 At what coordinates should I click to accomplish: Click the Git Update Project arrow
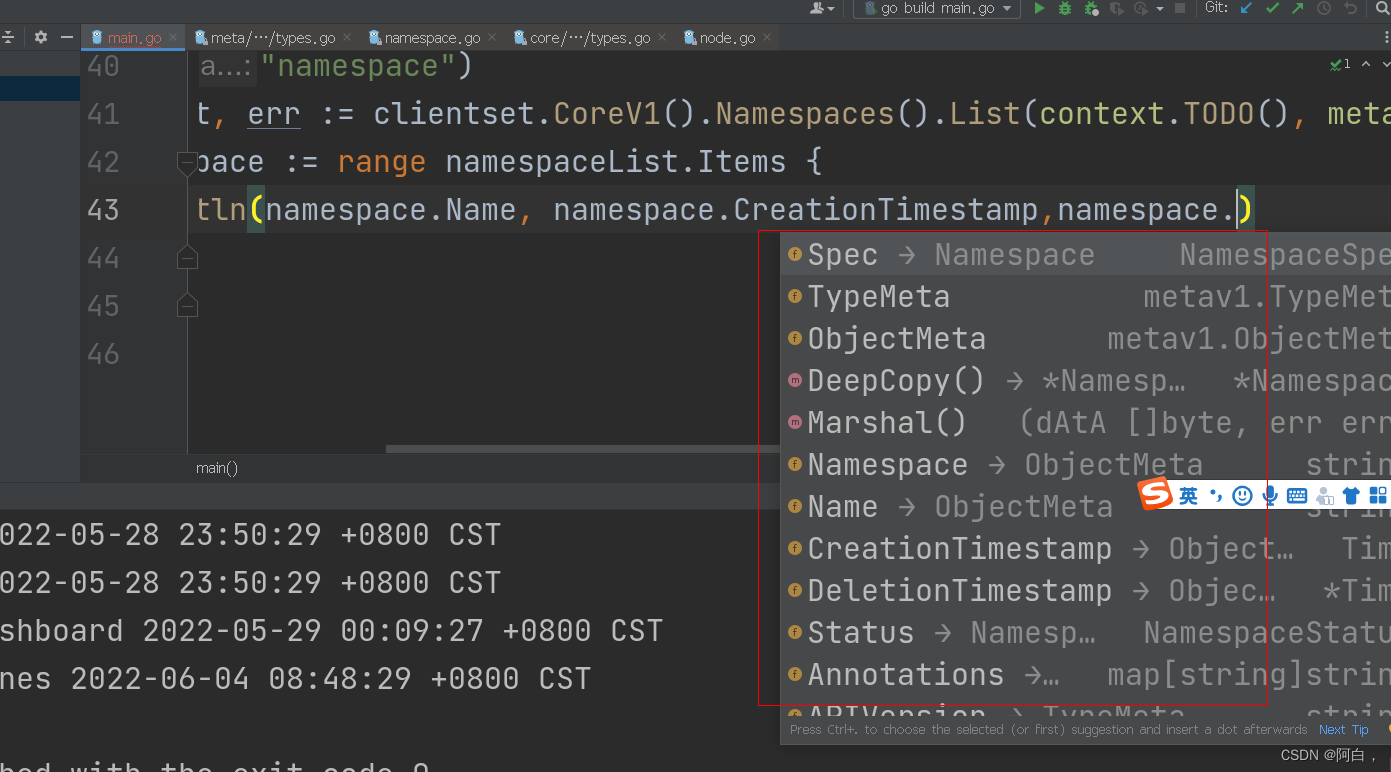[x=1246, y=8]
